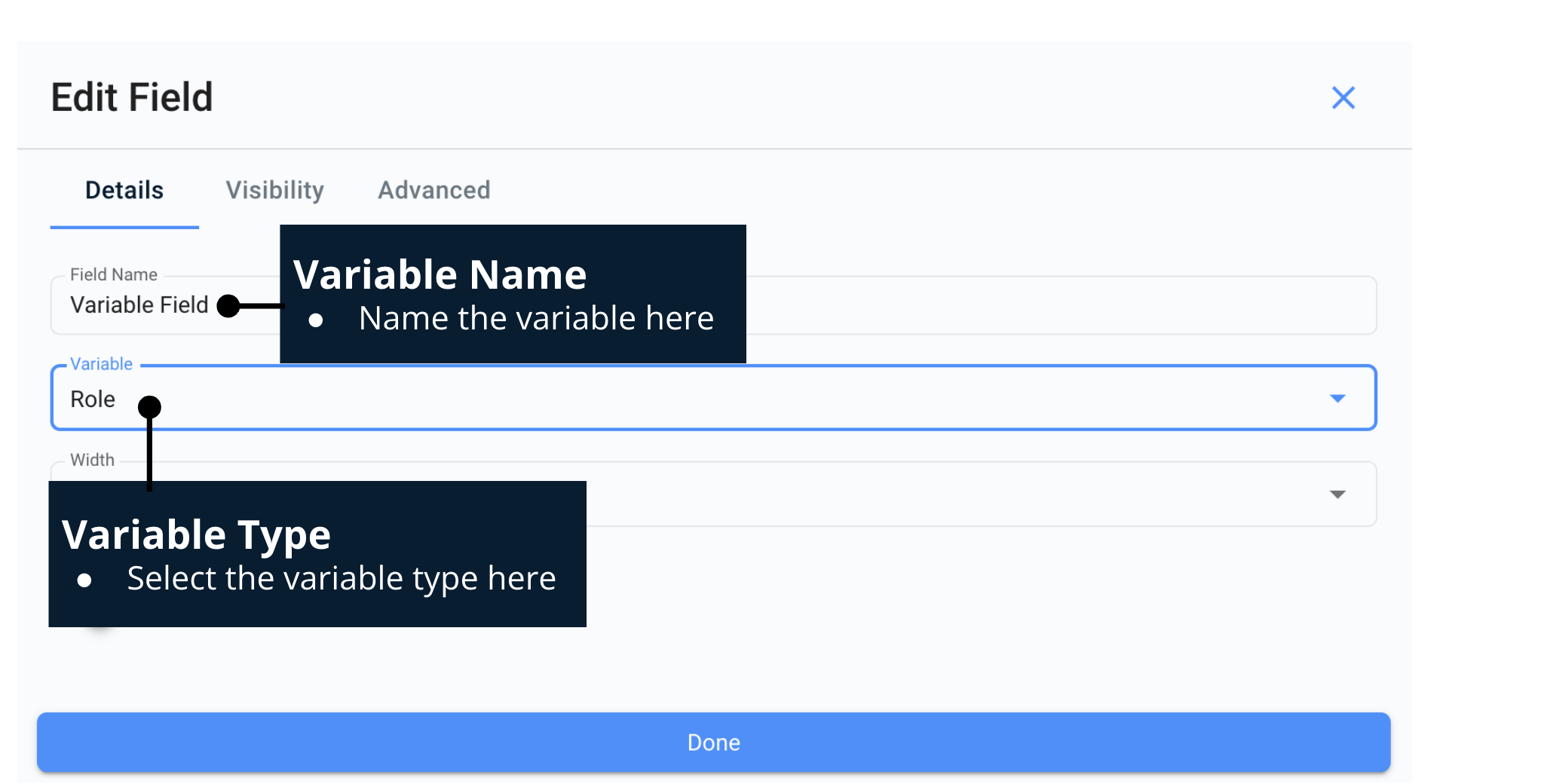This screenshot has width=1541, height=784.
Task: Click the Variable Type annotation heading
Action: (x=196, y=534)
